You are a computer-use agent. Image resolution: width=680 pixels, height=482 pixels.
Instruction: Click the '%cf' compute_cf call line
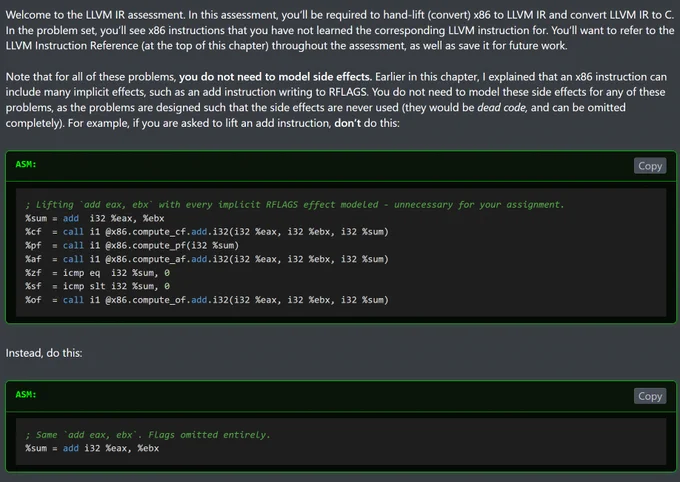[207, 232]
